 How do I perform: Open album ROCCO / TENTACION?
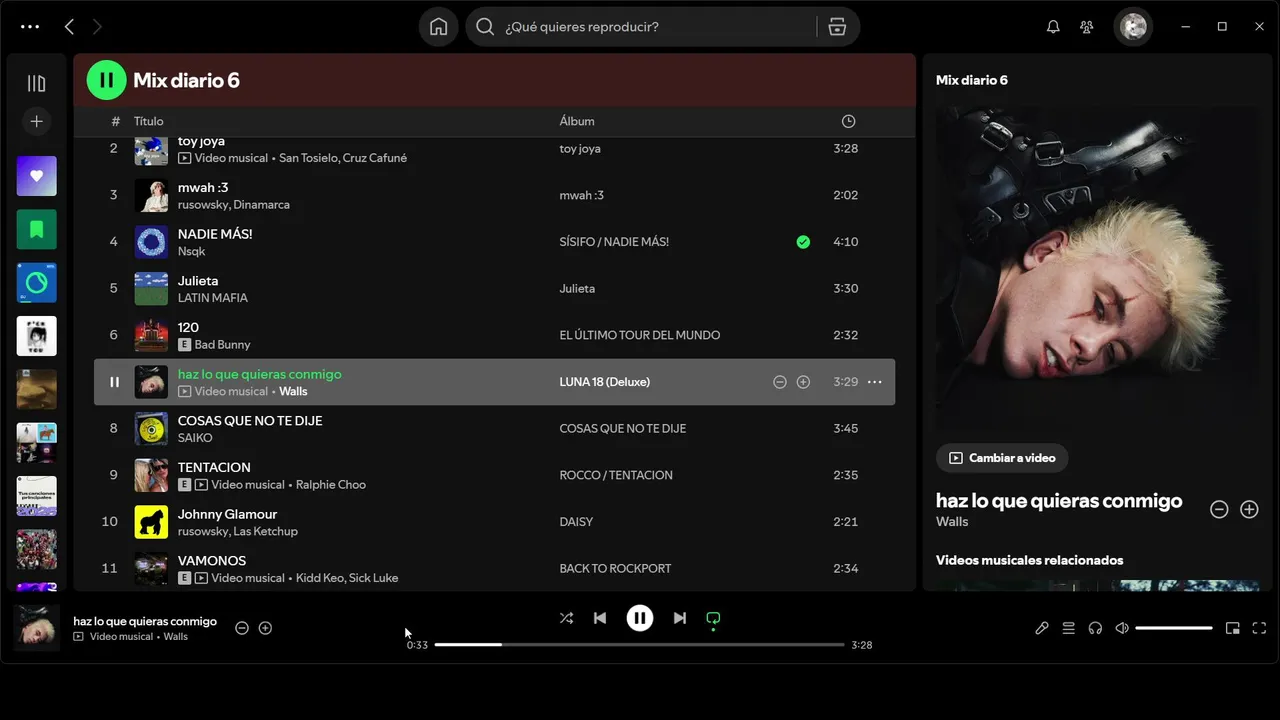coord(616,475)
